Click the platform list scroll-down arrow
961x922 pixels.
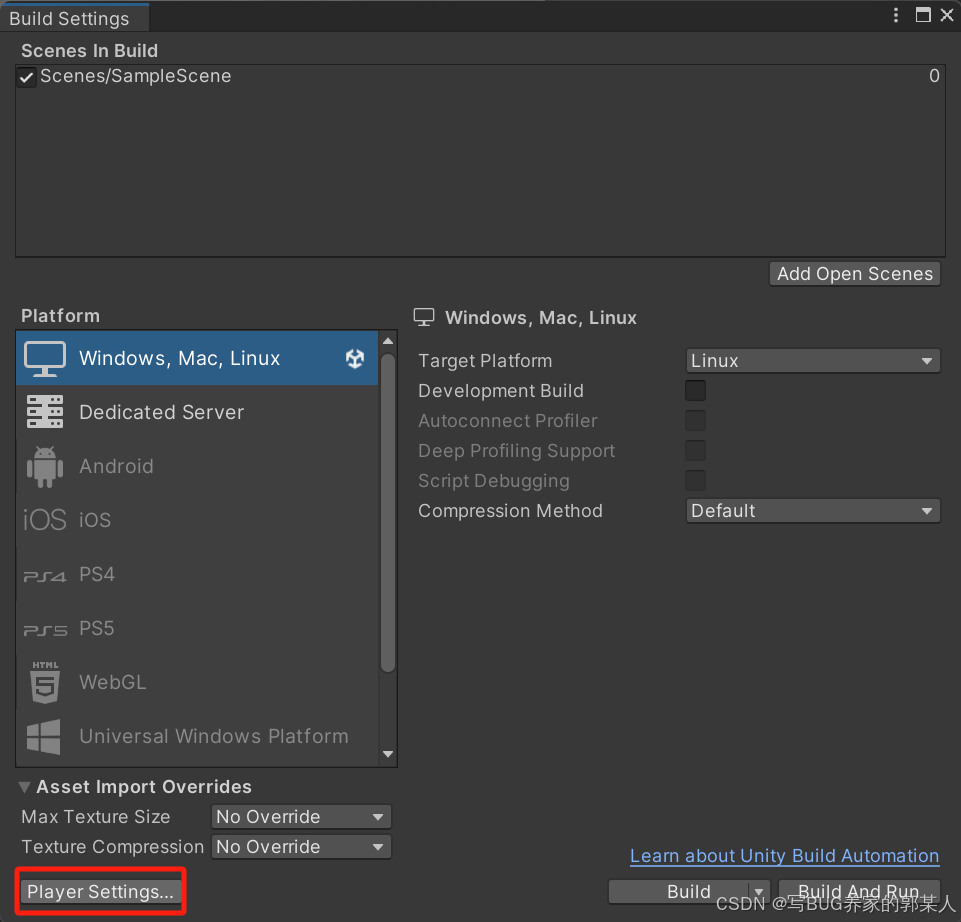388,754
